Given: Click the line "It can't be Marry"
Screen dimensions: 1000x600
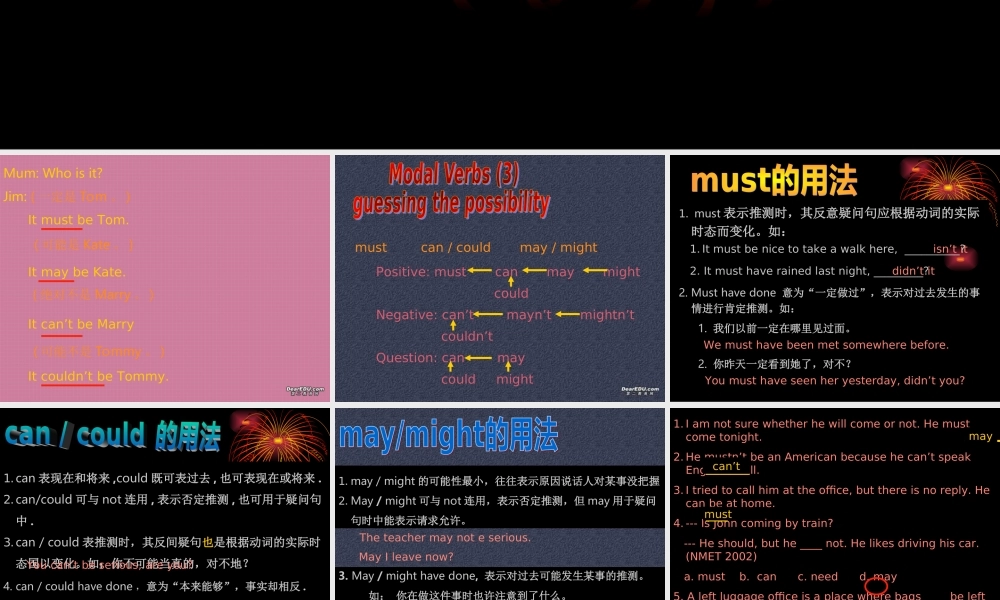Looking at the screenshot, I should click(80, 325).
